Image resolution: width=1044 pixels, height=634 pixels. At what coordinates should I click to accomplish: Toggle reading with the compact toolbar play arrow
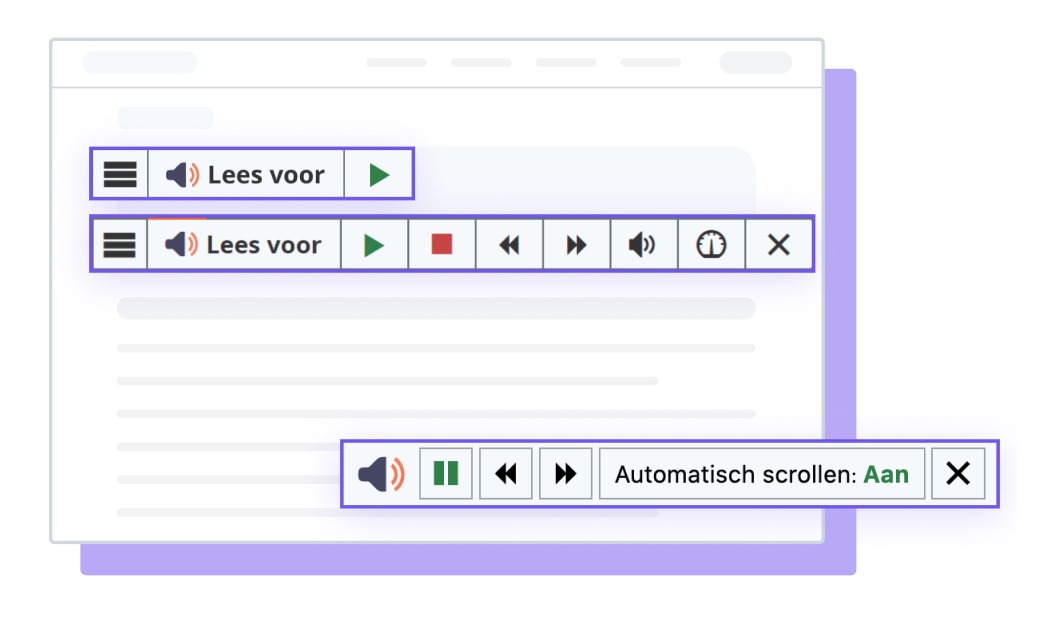(x=378, y=174)
